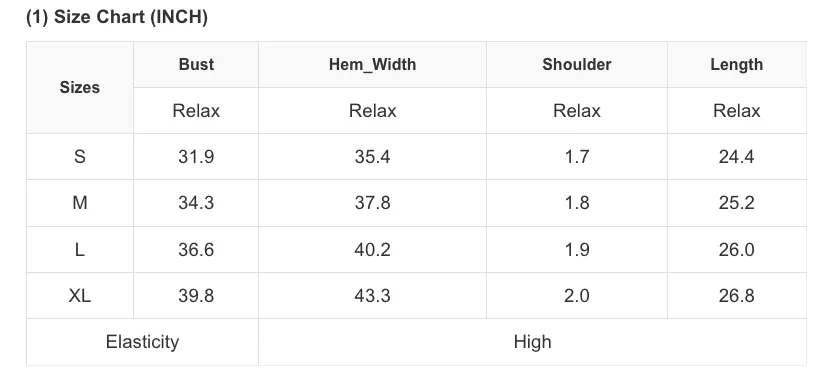Image resolution: width=836 pixels, height=390 pixels.
Task: Select shoulder value 1.9
Action: 576,250
